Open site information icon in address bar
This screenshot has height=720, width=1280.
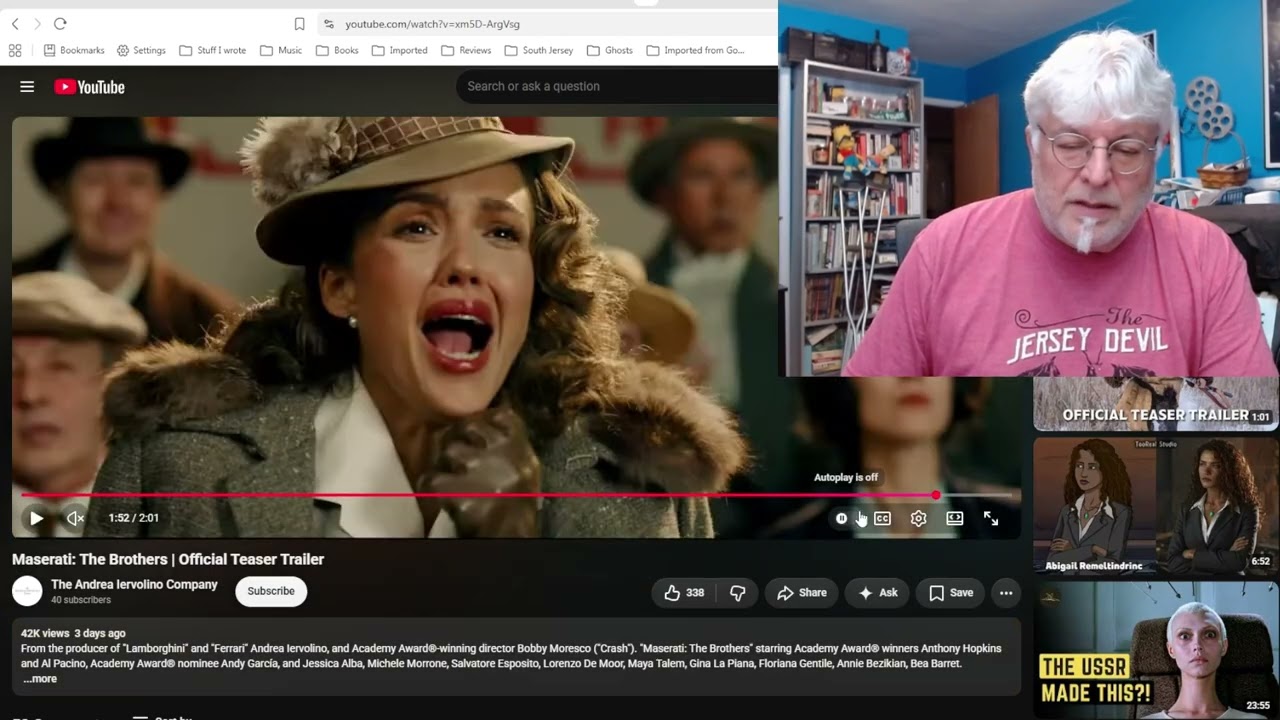[x=328, y=24]
